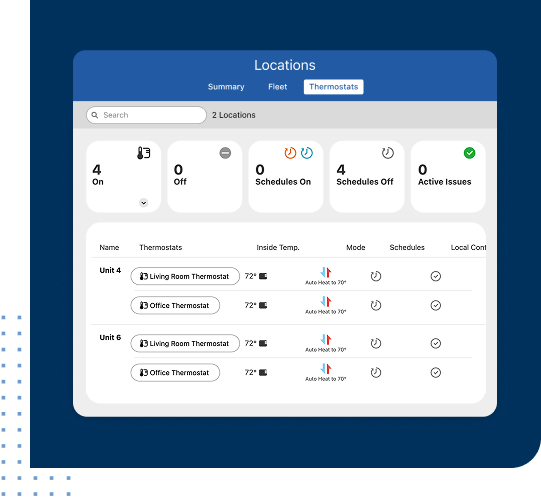The height and width of the screenshot is (498, 541).
Task: Click the Locations heading
Action: (285, 65)
